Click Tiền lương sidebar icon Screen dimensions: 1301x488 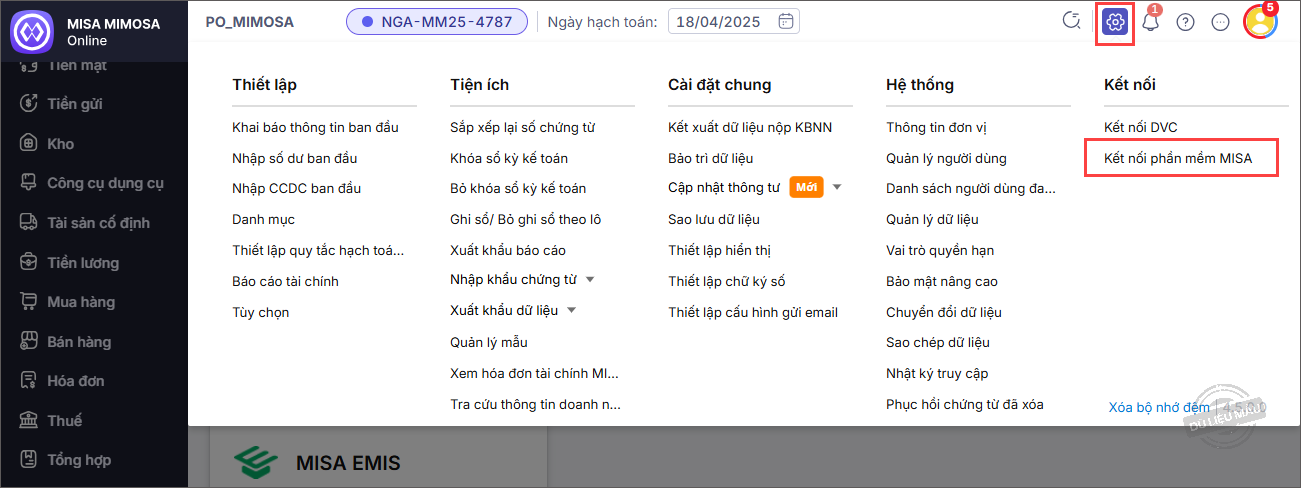click(29, 263)
